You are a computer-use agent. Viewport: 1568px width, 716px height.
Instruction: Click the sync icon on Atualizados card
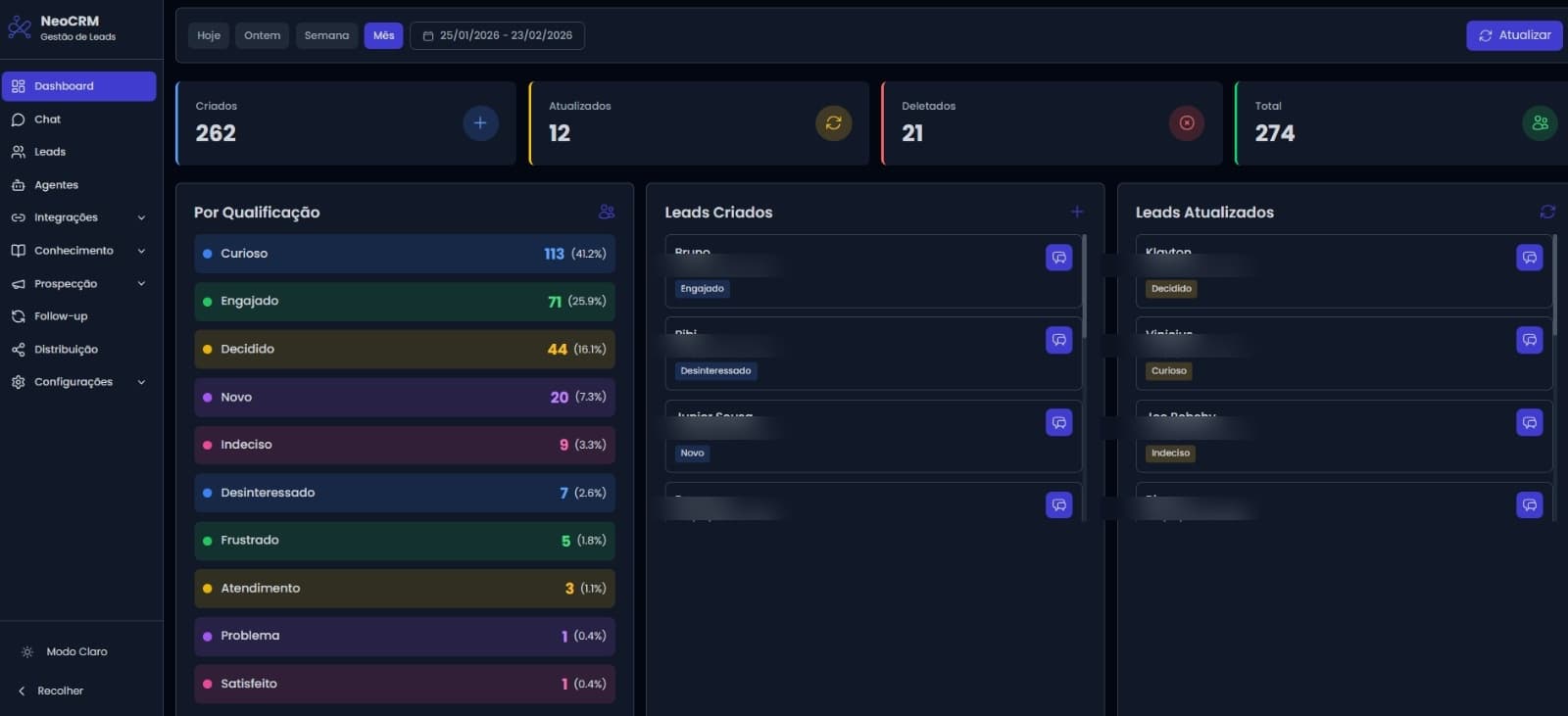coord(834,123)
